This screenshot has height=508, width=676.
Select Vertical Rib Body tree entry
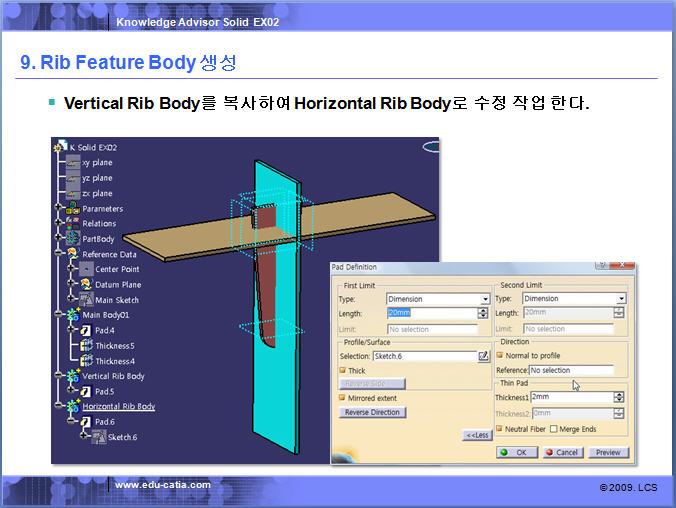pyautogui.click(x=113, y=376)
